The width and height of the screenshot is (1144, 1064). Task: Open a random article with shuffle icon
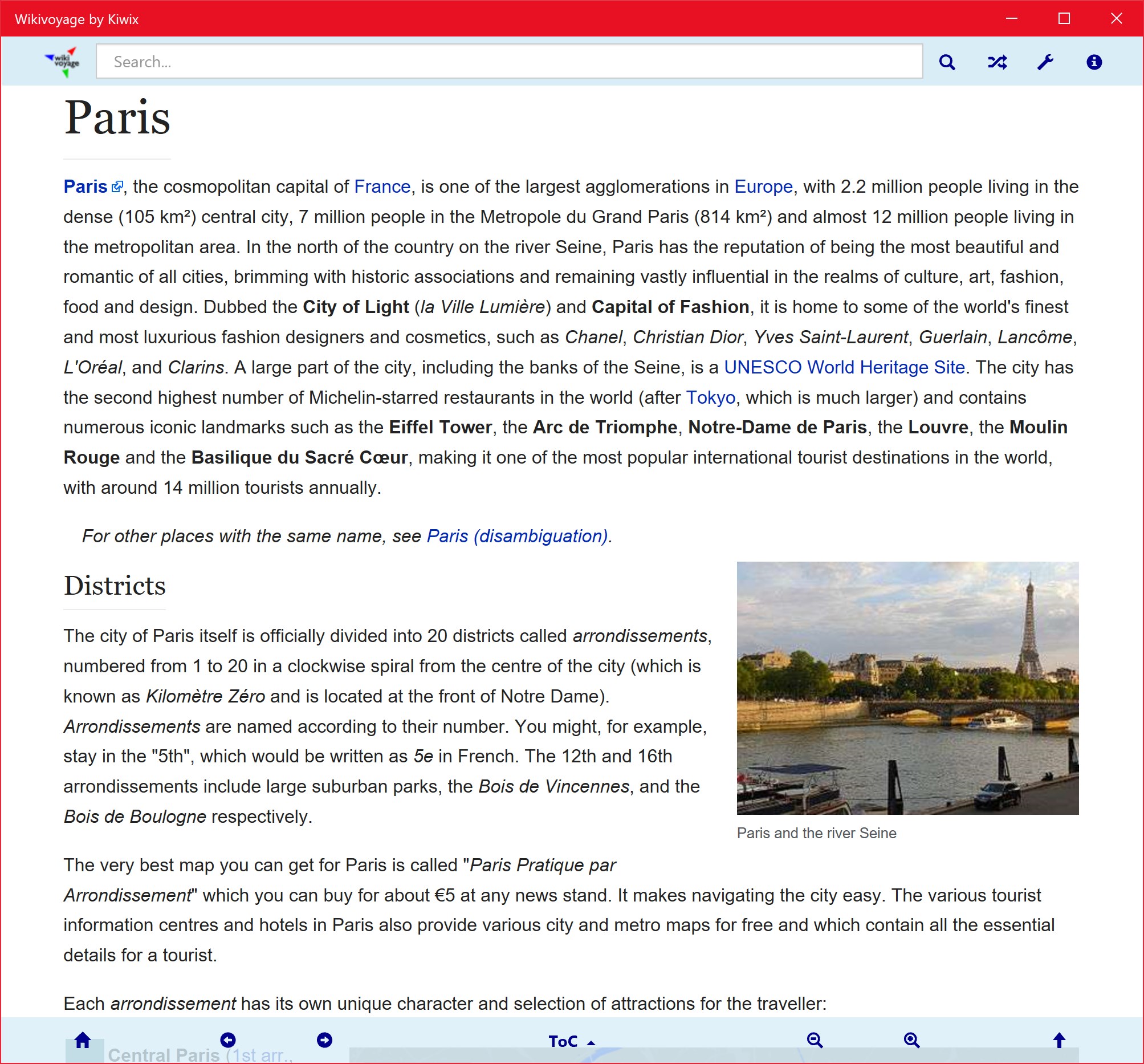click(x=997, y=62)
